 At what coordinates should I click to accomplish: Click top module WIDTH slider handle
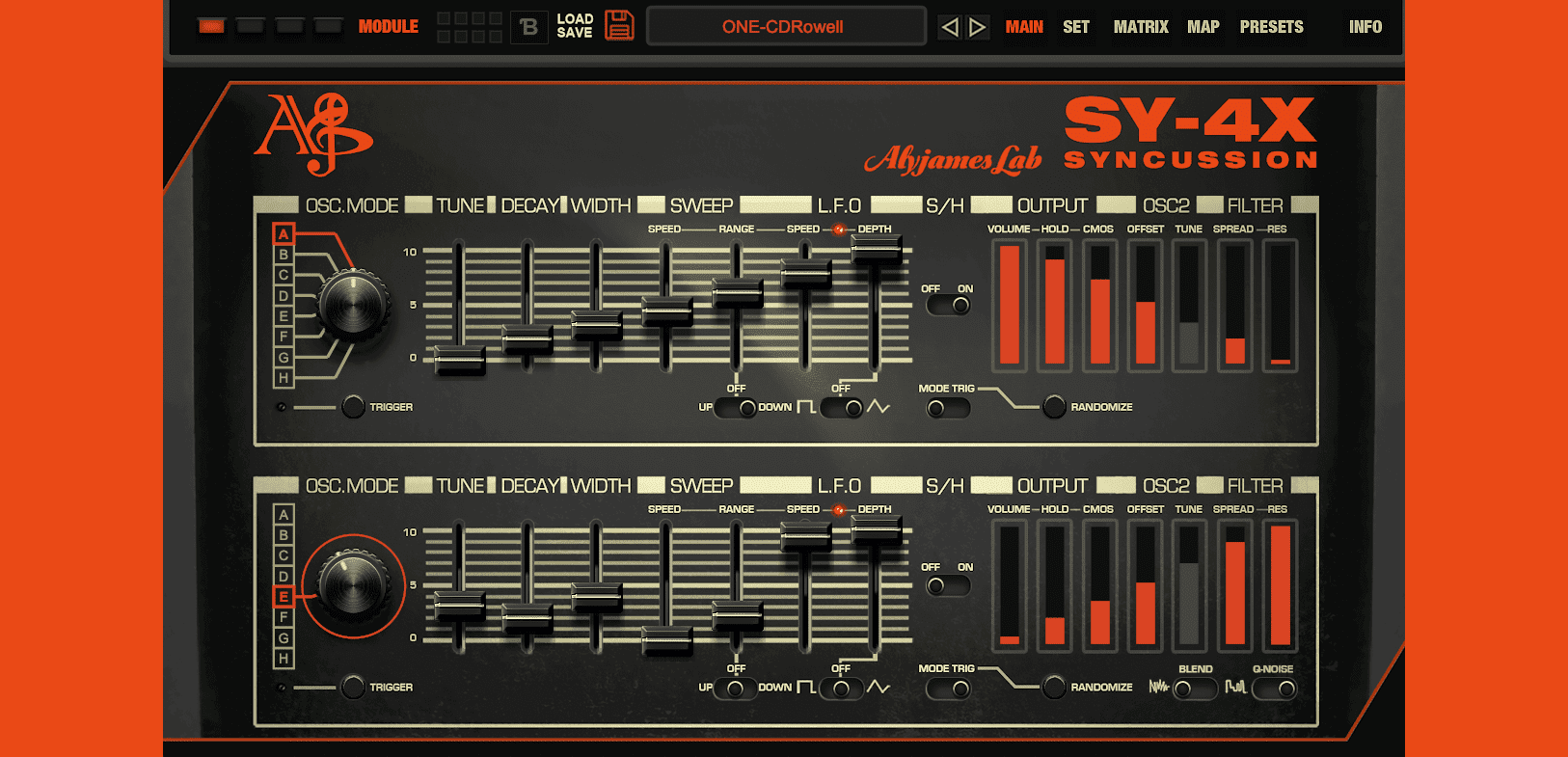coord(597,325)
